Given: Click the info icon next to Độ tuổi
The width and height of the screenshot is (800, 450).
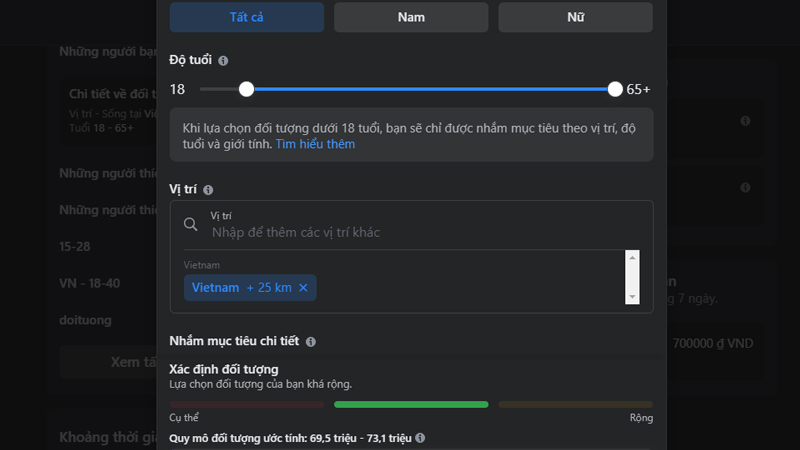Looking at the screenshot, I should 223,61.
